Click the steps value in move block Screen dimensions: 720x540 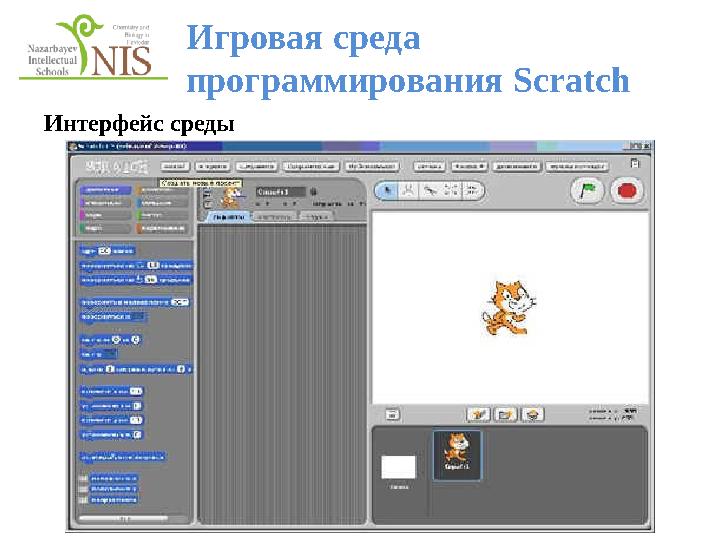point(104,251)
